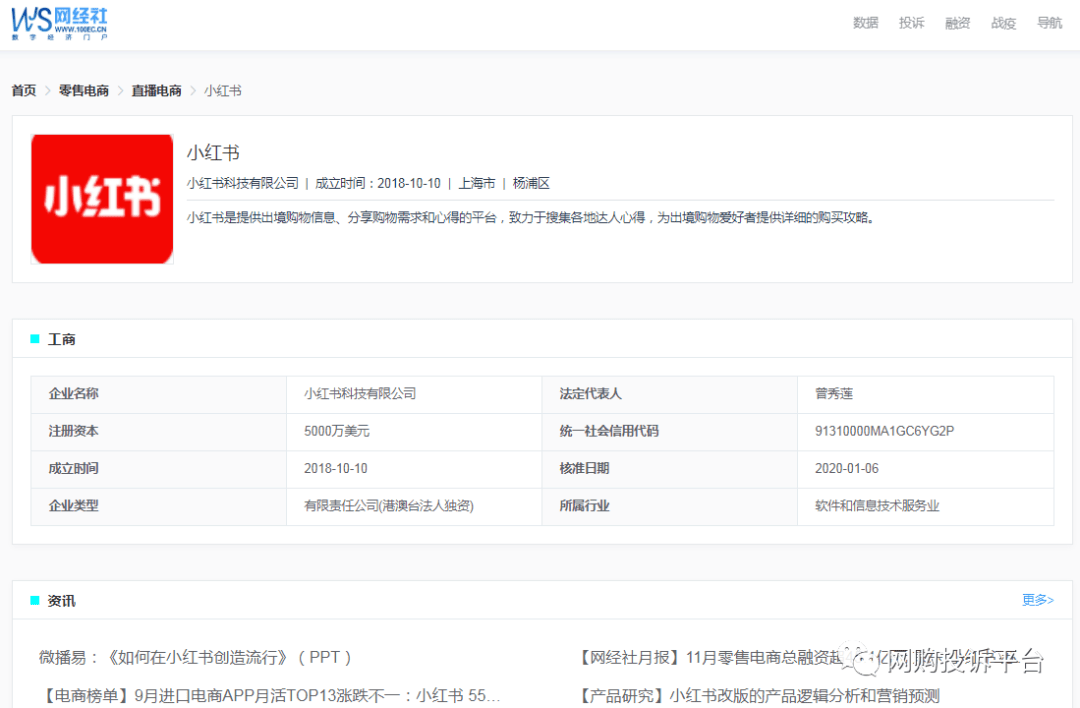Expand news list via 更多> link

tap(1037, 600)
